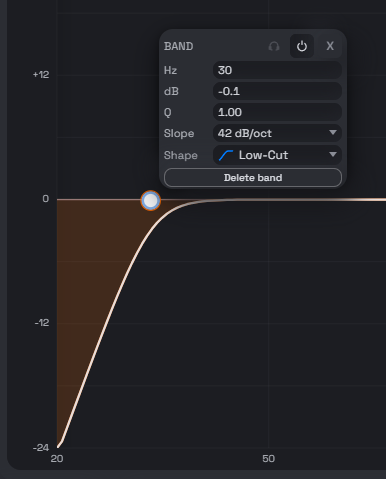Click the 50 frequency axis label
The height and width of the screenshot is (479, 386).
(x=268, y=459)
